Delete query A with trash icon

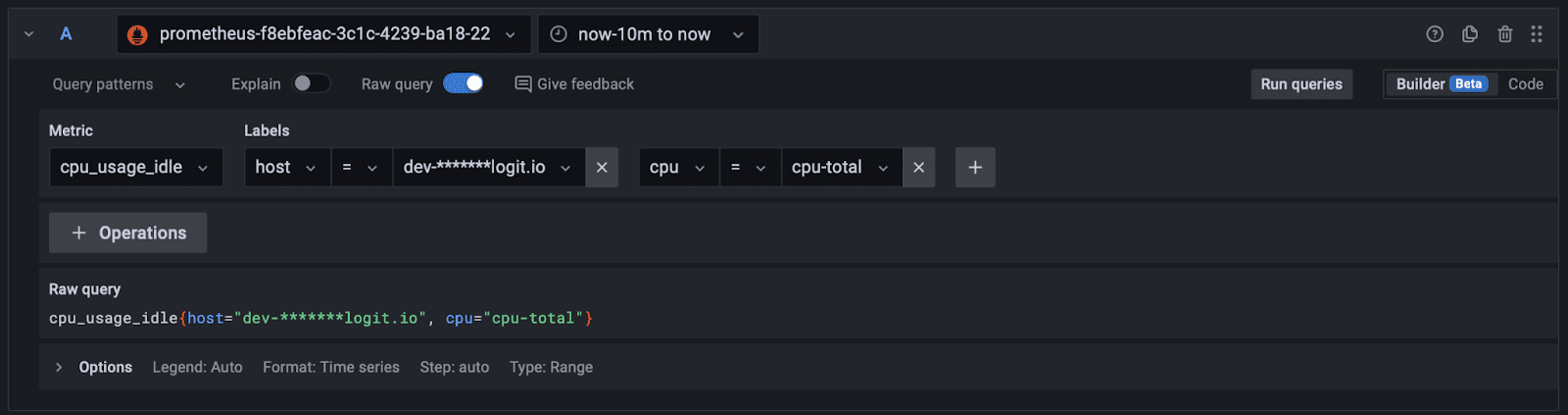pos(1505,34)
